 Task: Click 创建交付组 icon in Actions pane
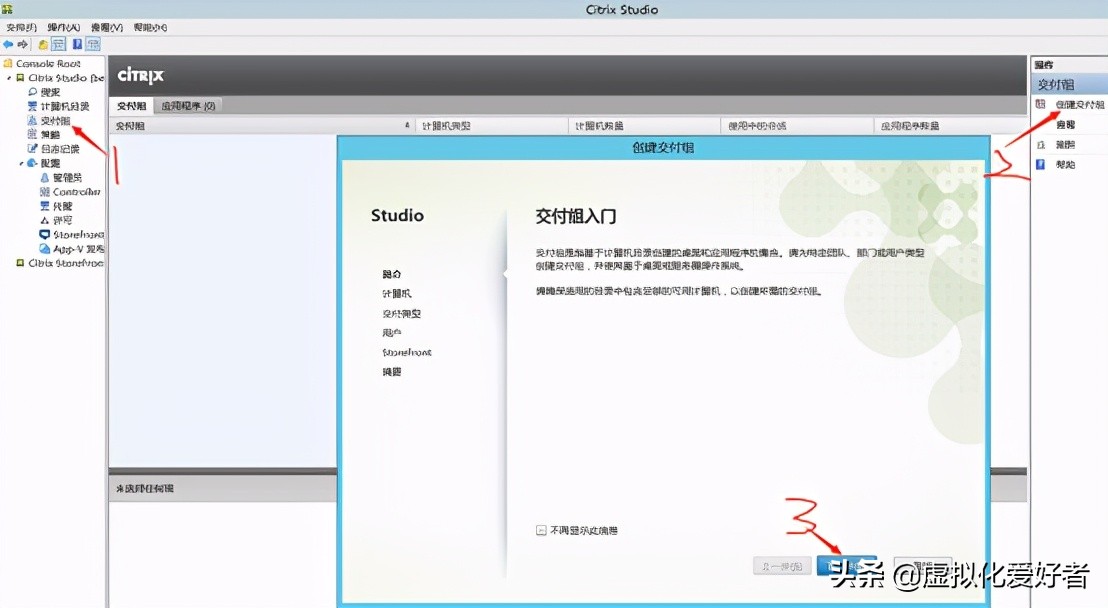click(x=1040, y=105)
